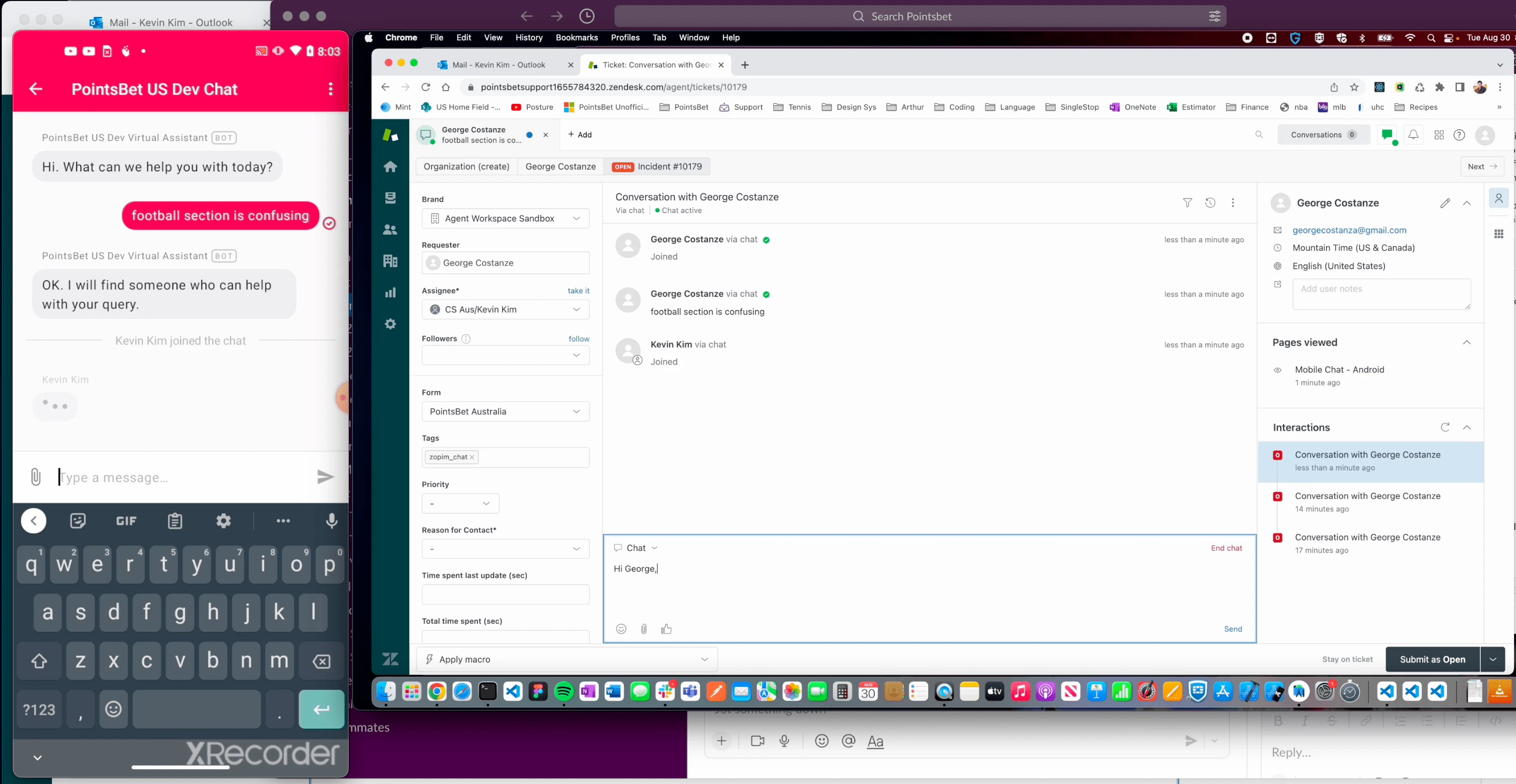1516x784 pixels.
Task: Open the Customers icon in Zendesk sidebar
Action: point(390,229)
